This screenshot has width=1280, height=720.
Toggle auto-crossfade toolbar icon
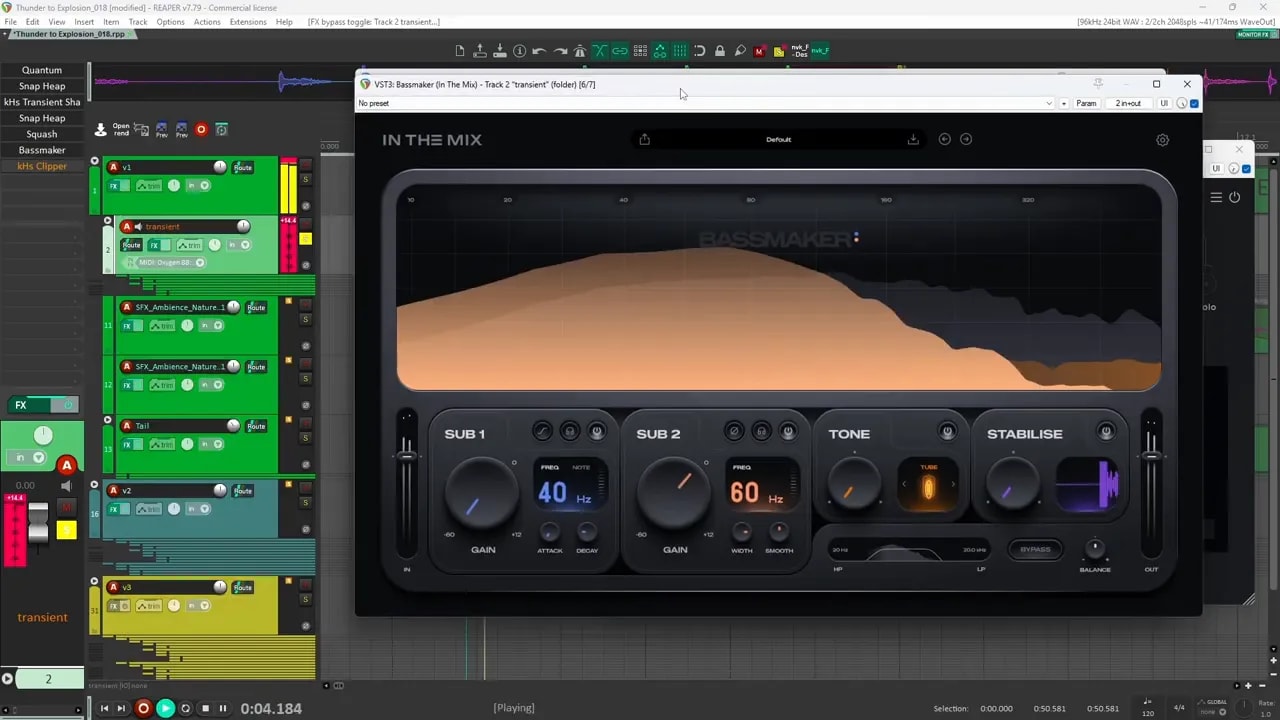(x=599, y=51)
